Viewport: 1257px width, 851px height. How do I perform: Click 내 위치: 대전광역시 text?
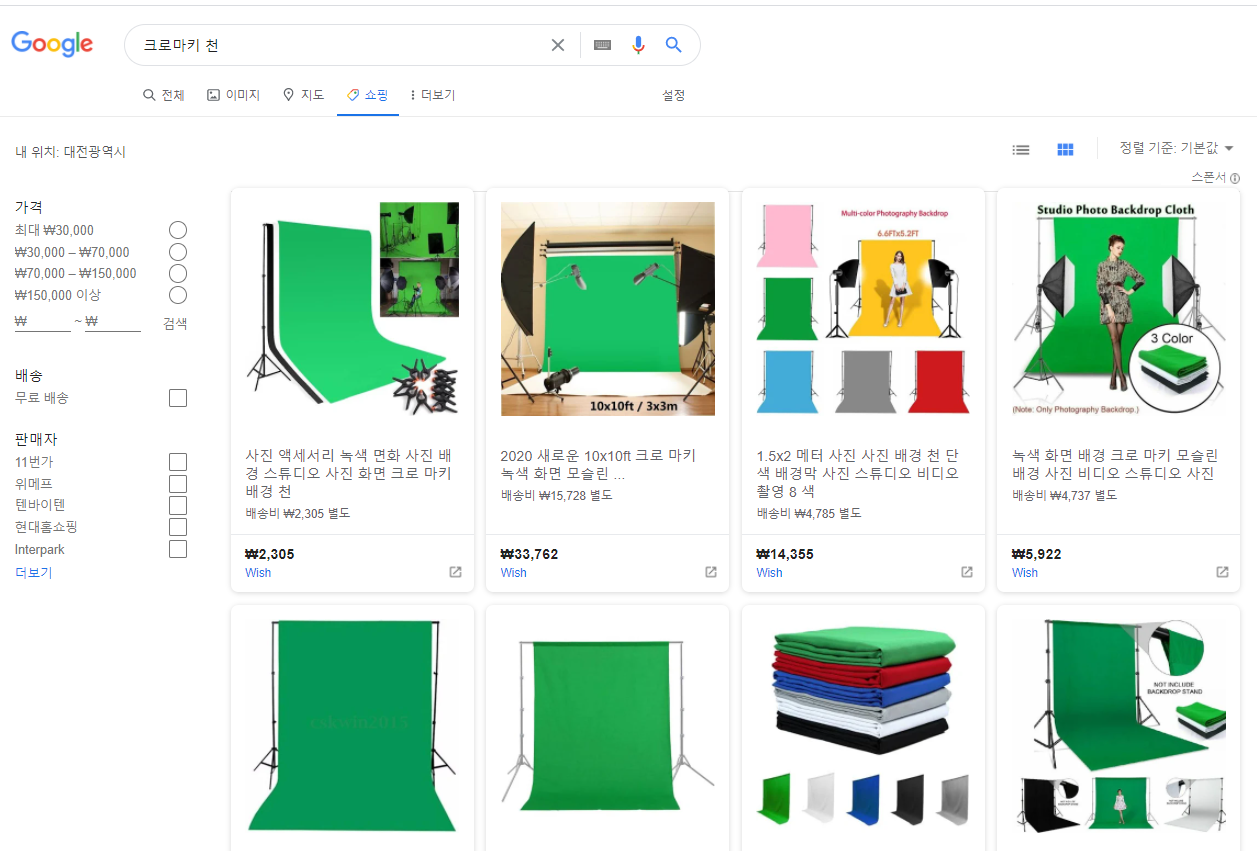[71, 152]
